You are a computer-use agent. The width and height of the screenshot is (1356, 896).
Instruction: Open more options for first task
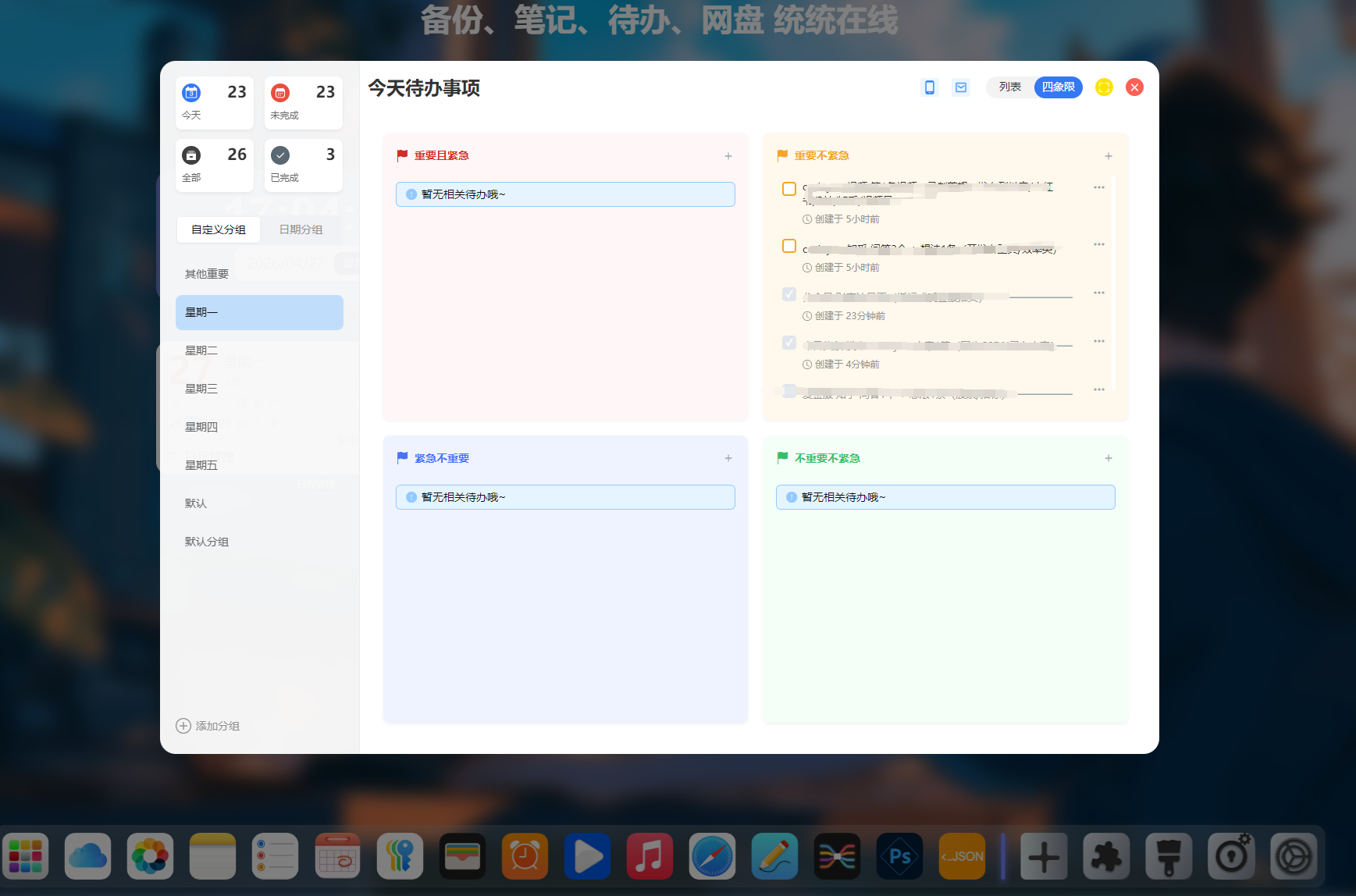pos(1099,187)
